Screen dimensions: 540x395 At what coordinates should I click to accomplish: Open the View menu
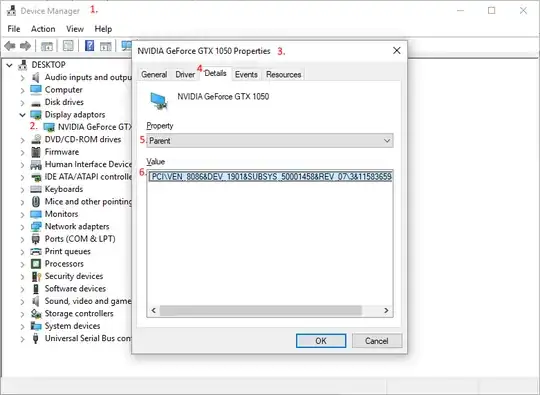75,29
